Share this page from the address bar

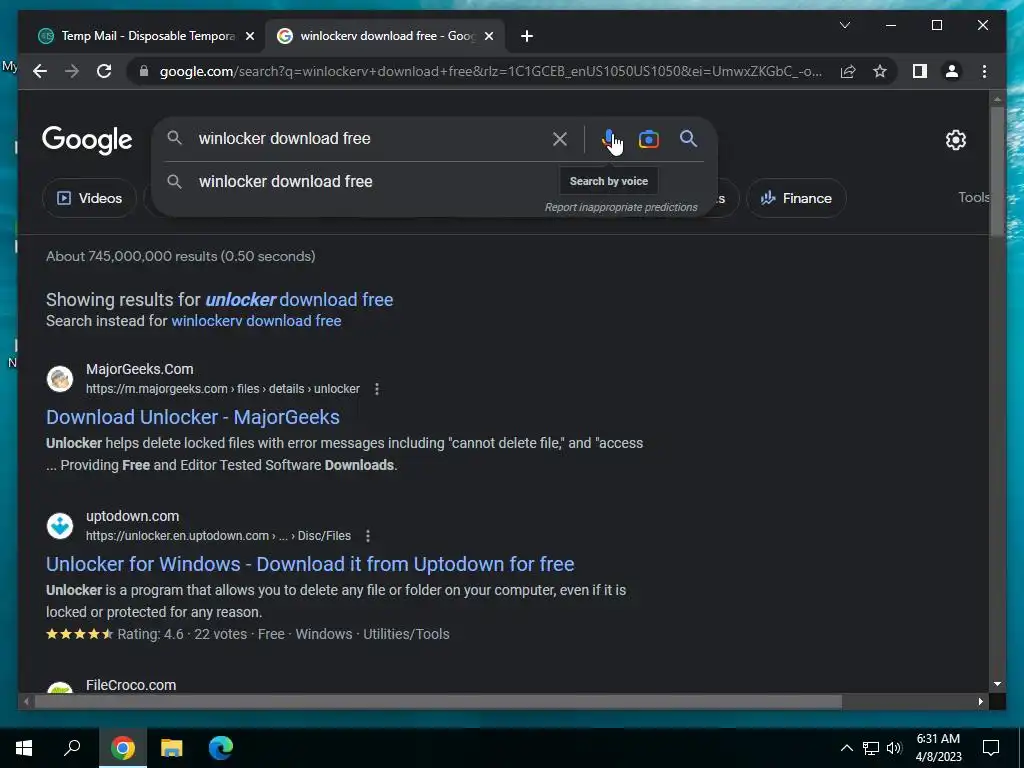[848, 71]
